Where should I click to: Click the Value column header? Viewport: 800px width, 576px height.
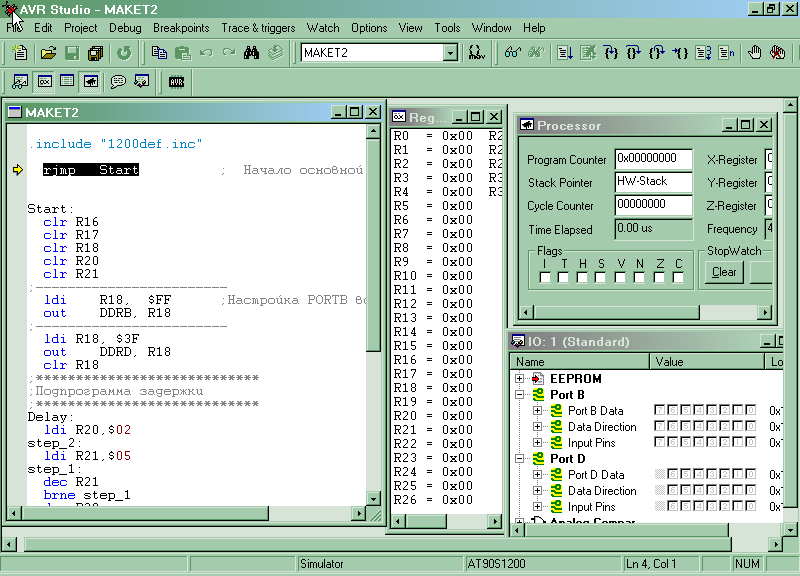click(708, 362)
